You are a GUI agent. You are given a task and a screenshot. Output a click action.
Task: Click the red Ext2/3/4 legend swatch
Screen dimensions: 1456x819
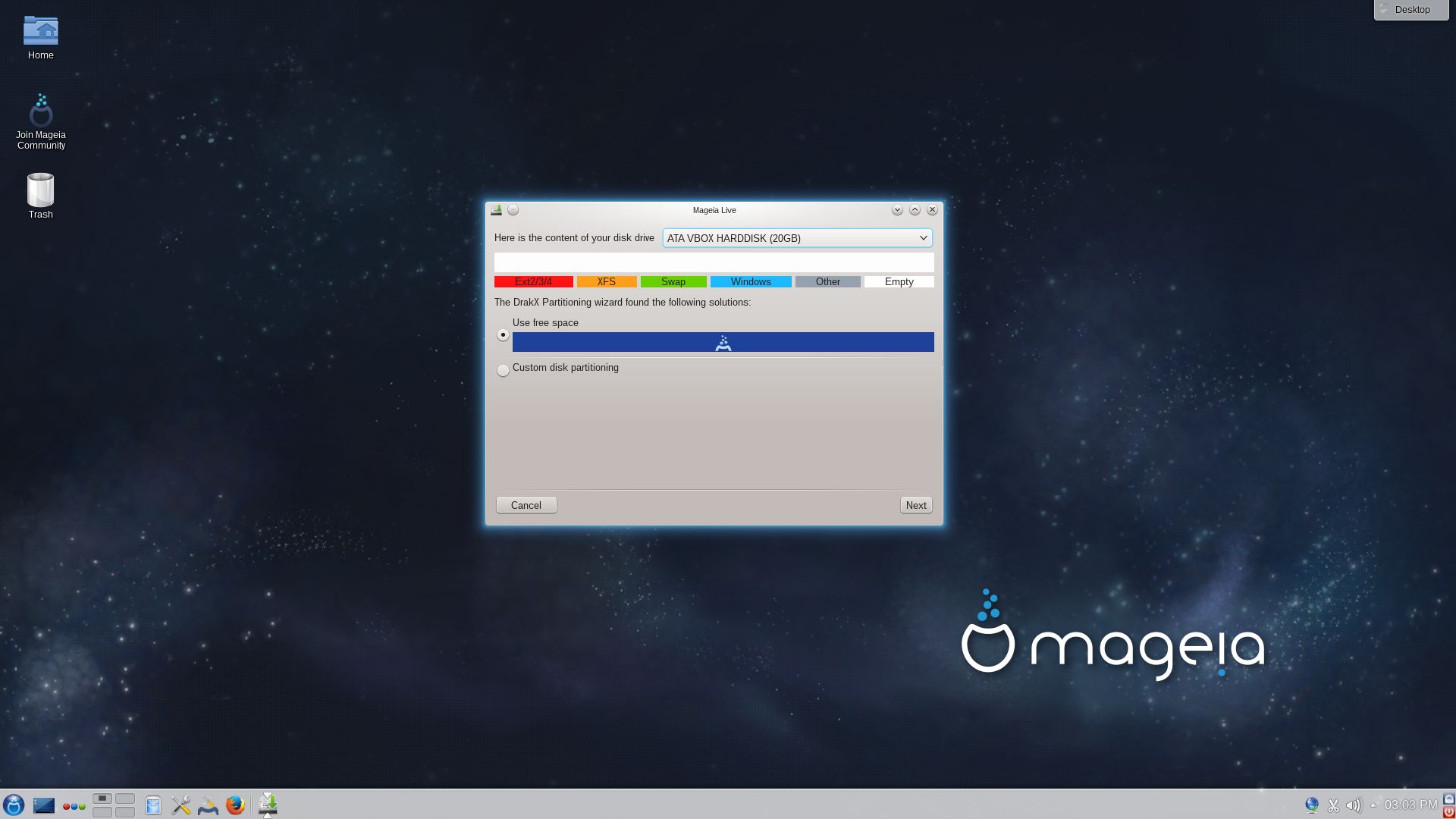(533, 282)
